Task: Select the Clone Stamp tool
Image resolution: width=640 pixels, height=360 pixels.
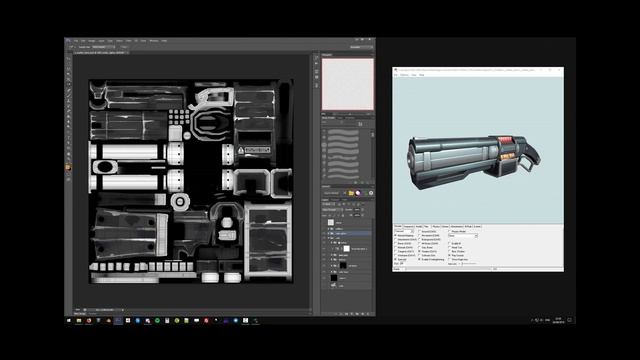Action: (68, 101)
